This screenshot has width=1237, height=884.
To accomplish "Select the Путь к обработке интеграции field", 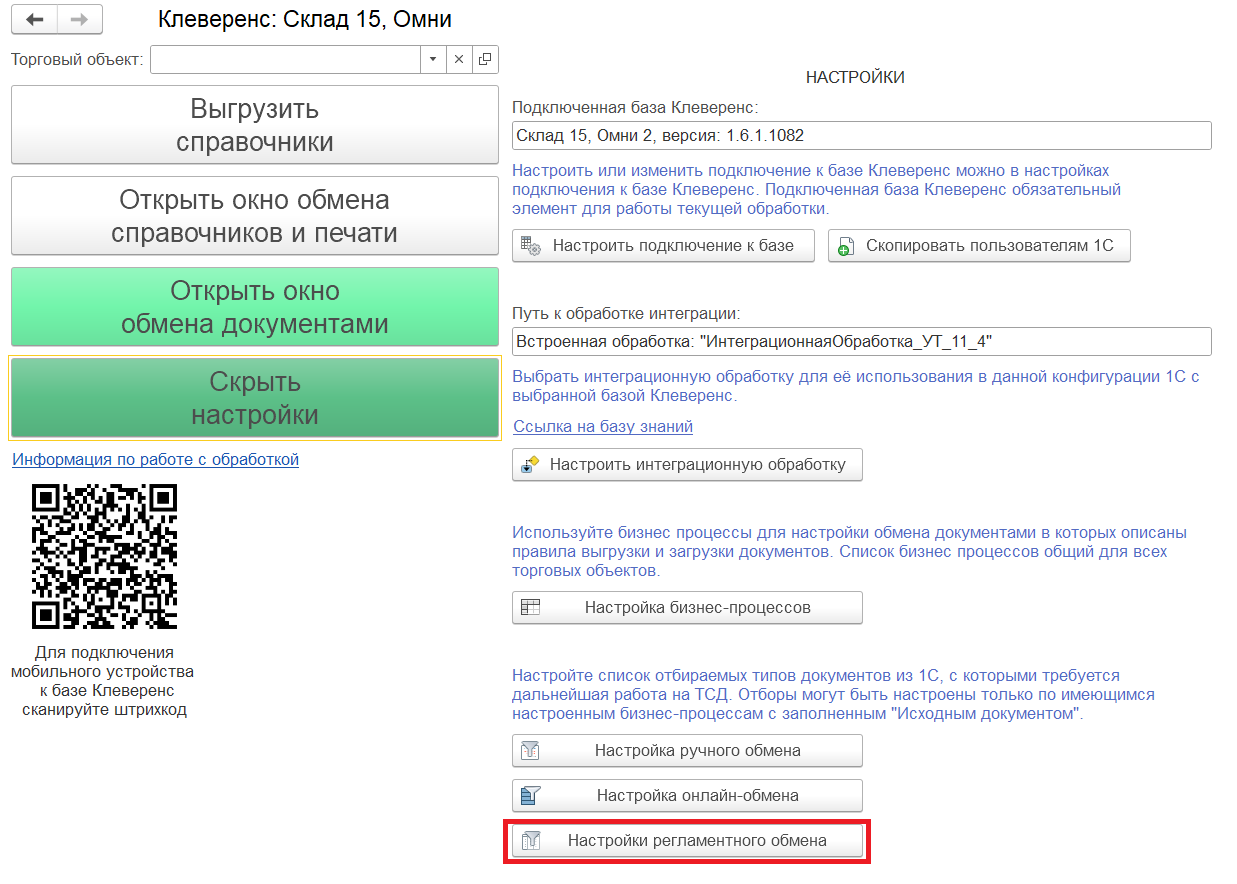I will 861,341.
